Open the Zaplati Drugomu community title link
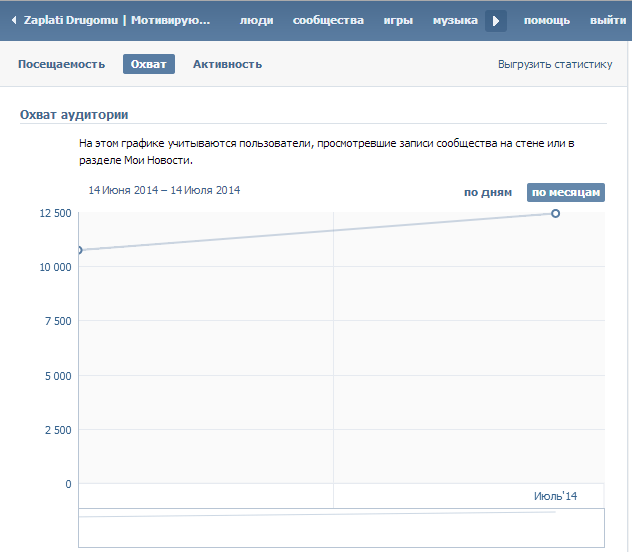The height and width of the screenshot is (552, 632). click(x=117, y=21)
